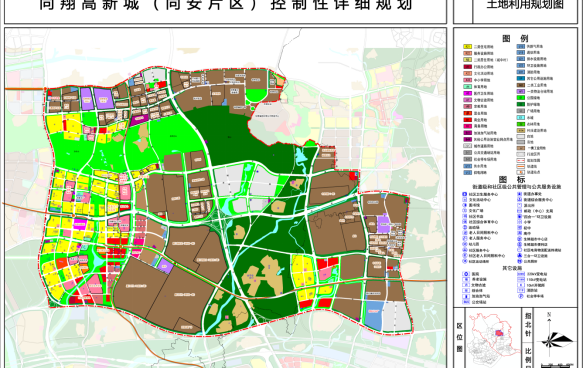584x369 pixels.
Task: Click the 公共厕所 legend icon
Action: pos(520,262)
